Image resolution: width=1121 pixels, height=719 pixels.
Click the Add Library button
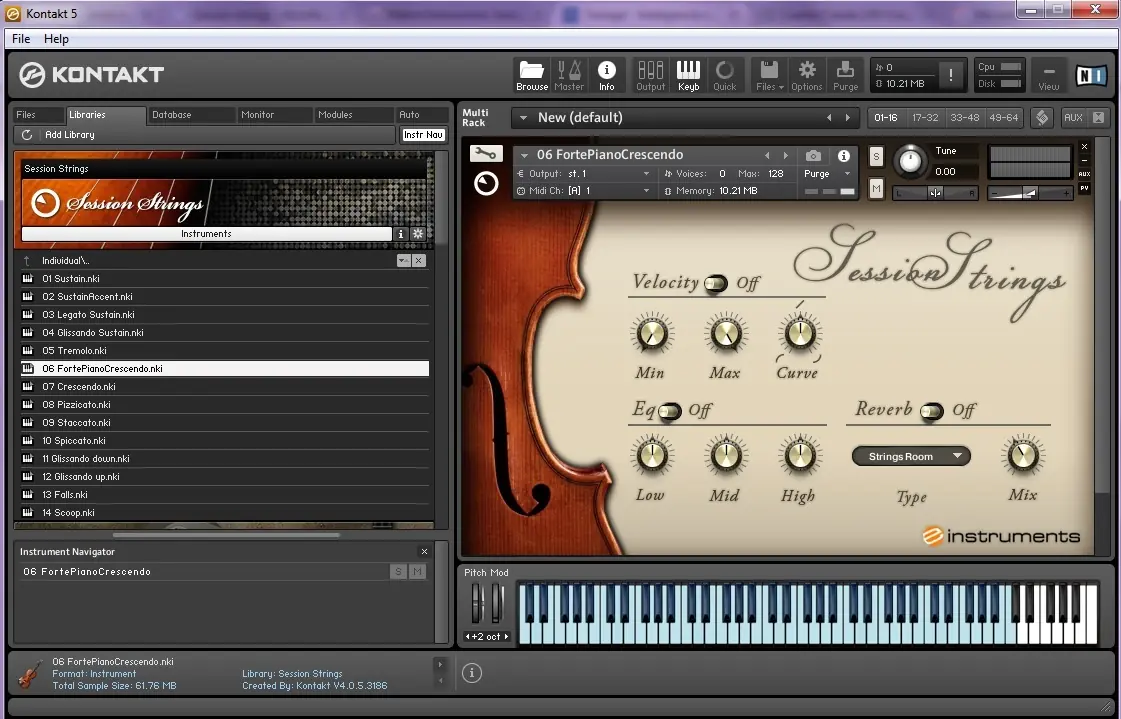click(69, 134)
